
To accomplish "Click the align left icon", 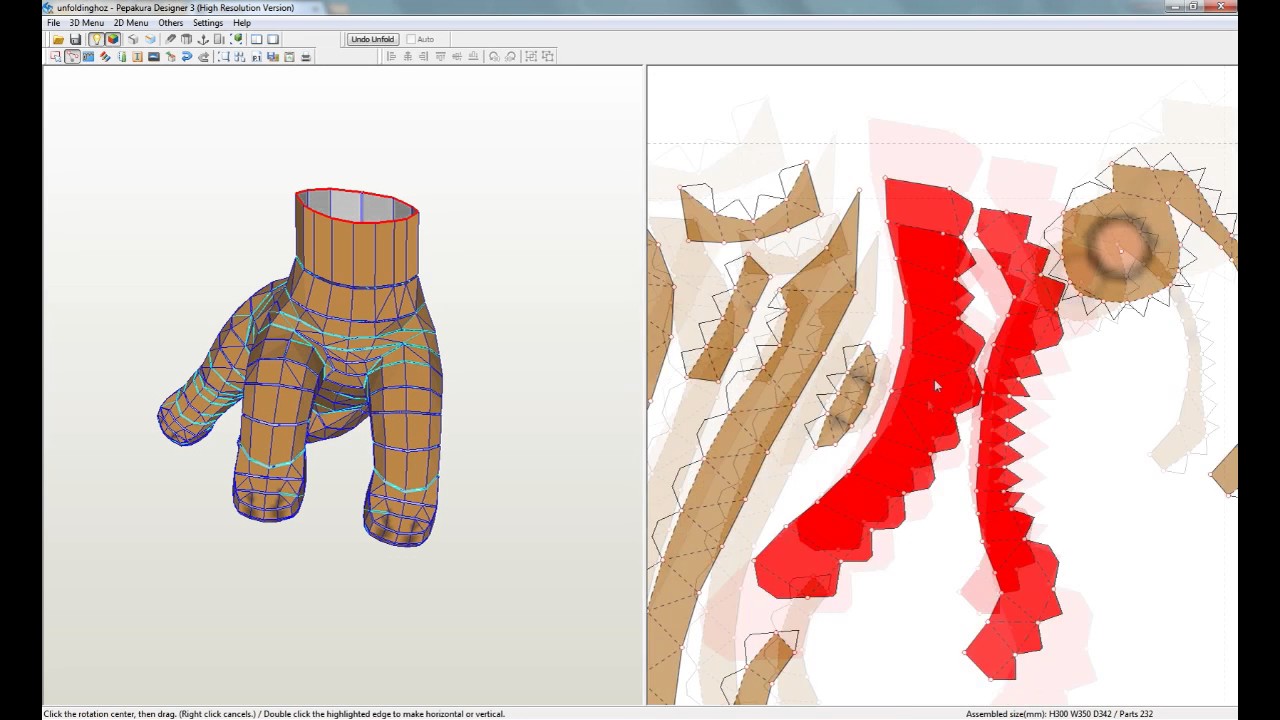I will tap(391, 56).
